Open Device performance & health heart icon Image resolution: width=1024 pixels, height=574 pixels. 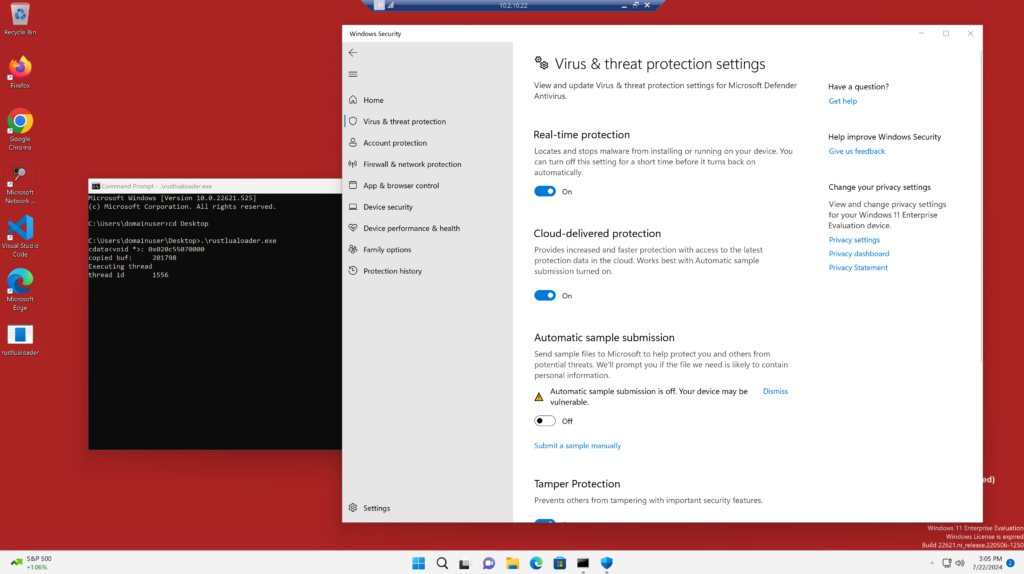[x=353, y=228]
